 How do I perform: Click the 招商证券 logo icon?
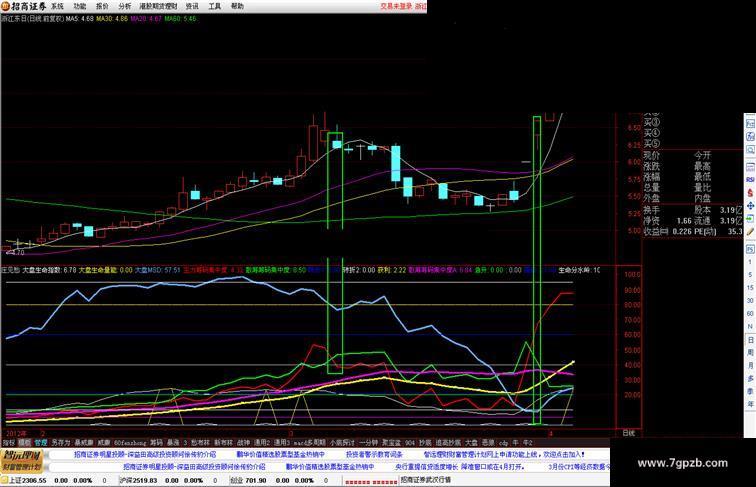coord(5,6)
